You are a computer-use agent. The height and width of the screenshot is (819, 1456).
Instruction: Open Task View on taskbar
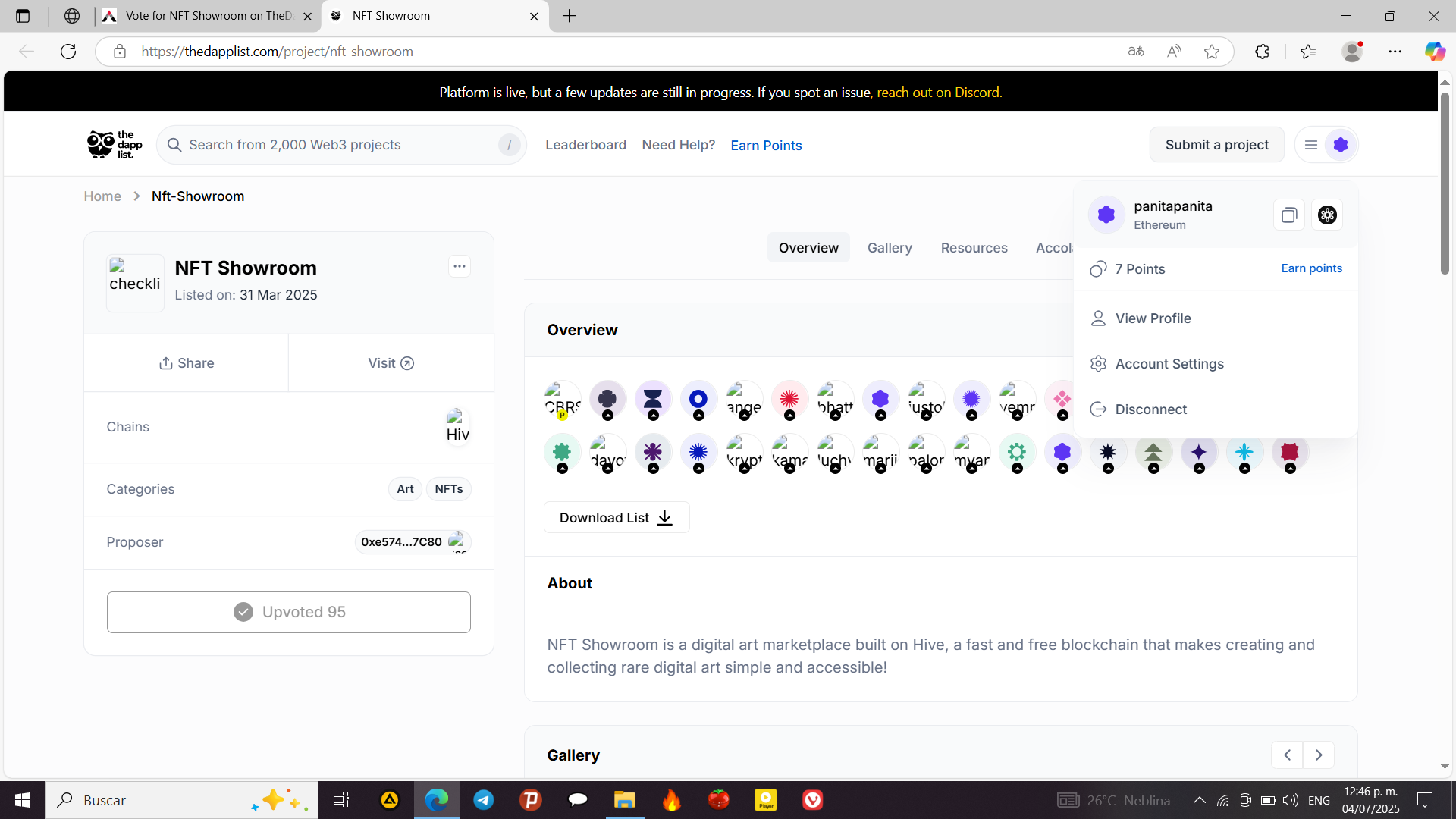tap(341, 800)
